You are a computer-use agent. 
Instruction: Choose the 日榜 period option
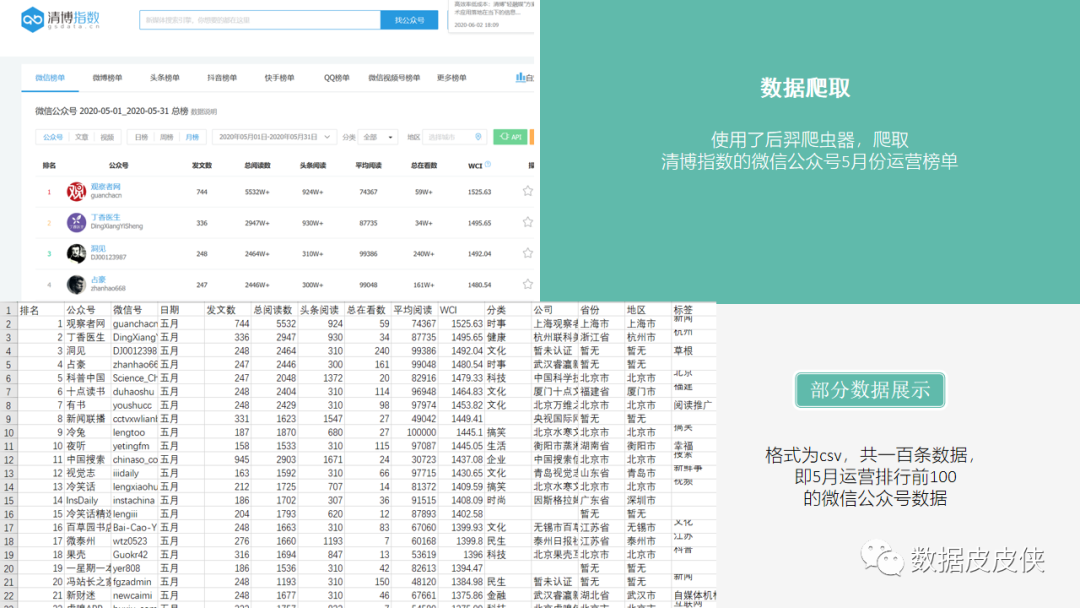tap(141, 137)
